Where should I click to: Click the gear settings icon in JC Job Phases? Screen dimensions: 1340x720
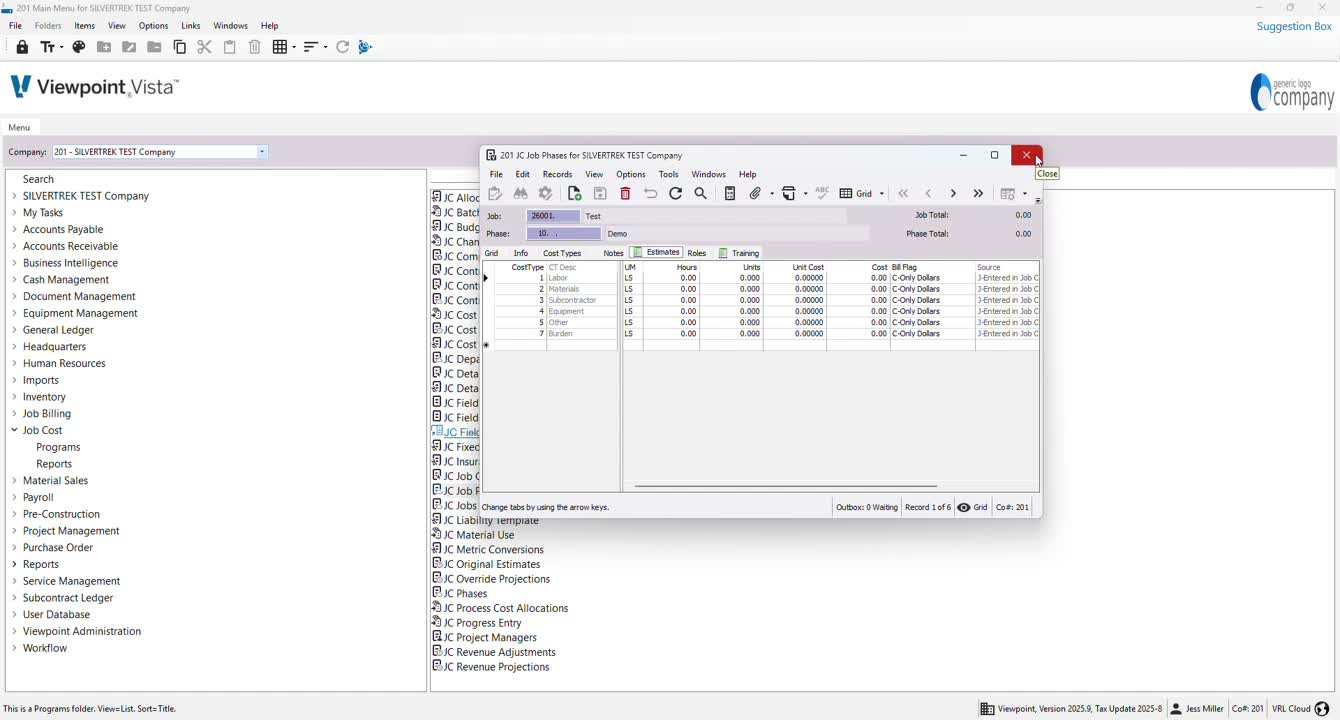pos(546,194)
